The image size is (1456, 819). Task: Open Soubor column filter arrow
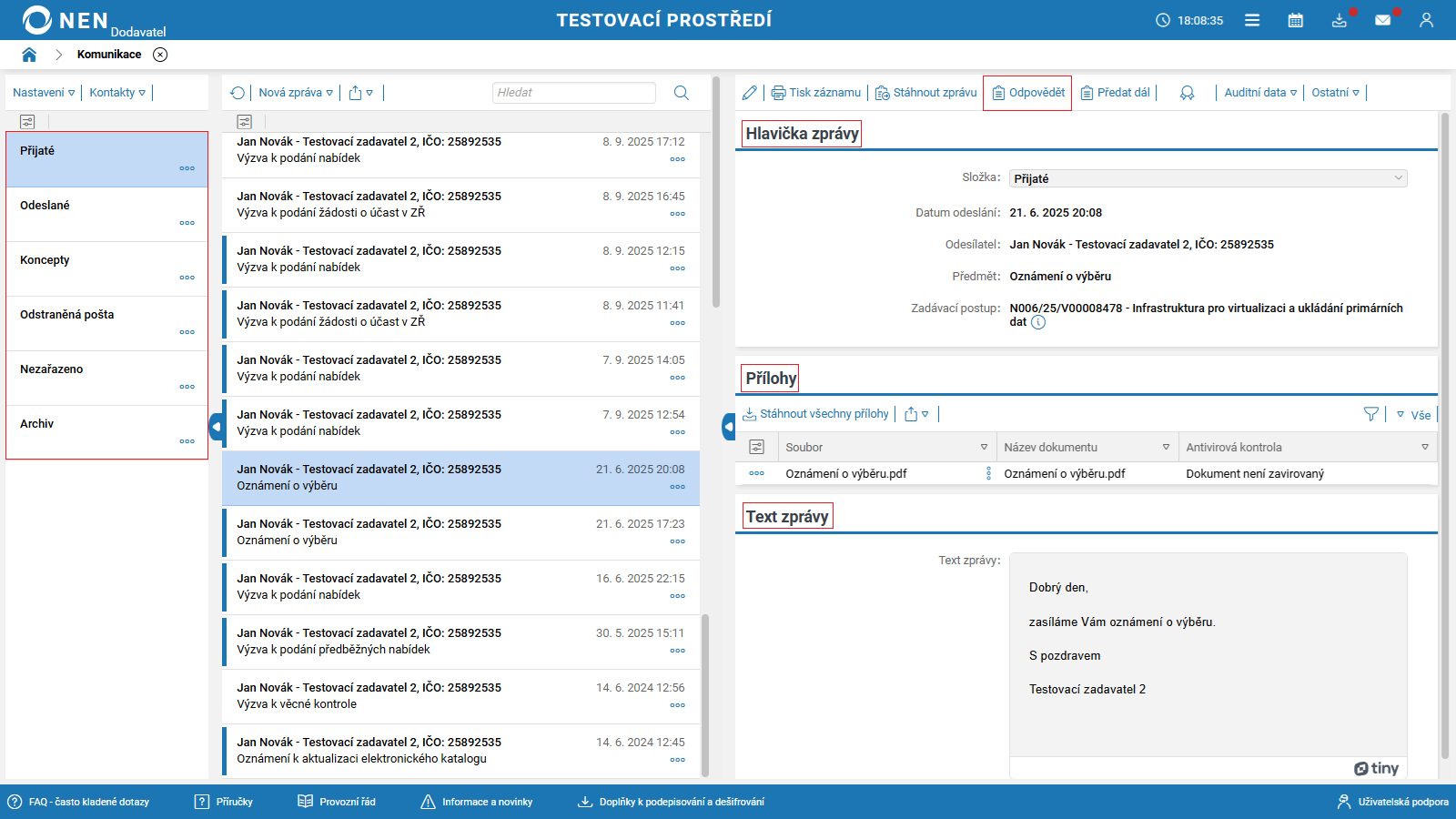[x=984, y=447]
